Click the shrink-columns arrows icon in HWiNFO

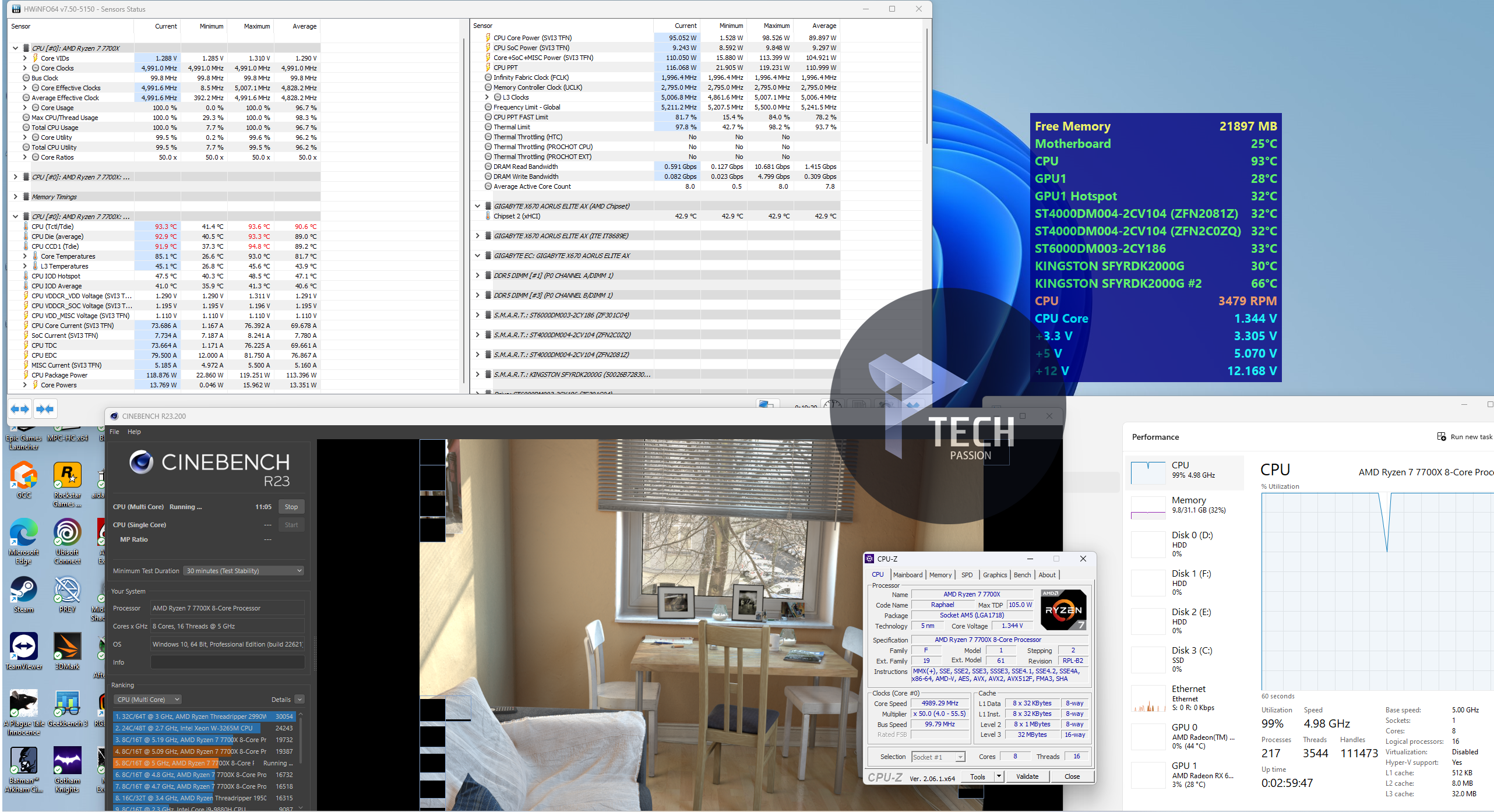(x=45, y=409)
